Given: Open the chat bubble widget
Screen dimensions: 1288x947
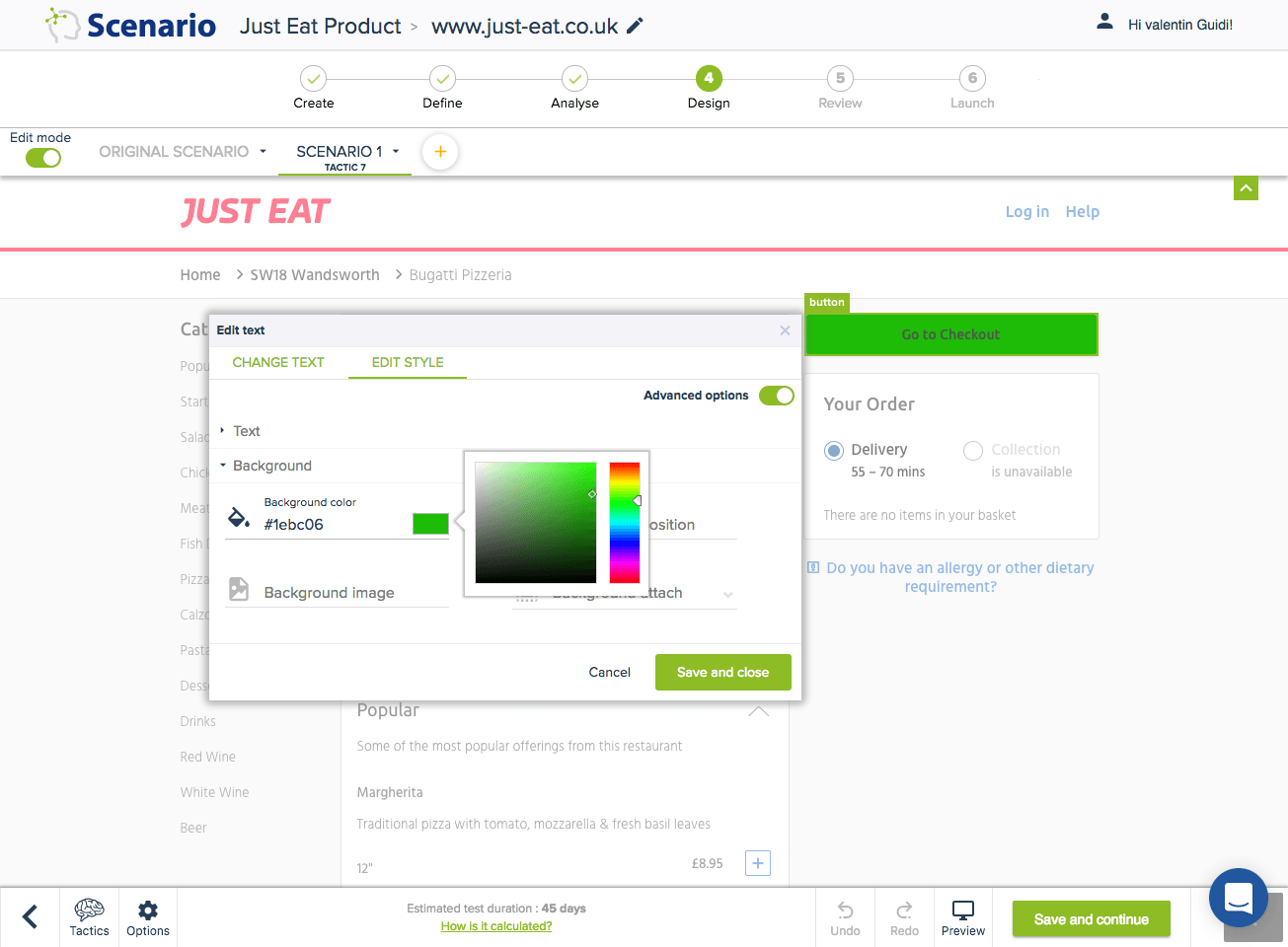Looking at the screenshot, I should (x=1238, y=898).
